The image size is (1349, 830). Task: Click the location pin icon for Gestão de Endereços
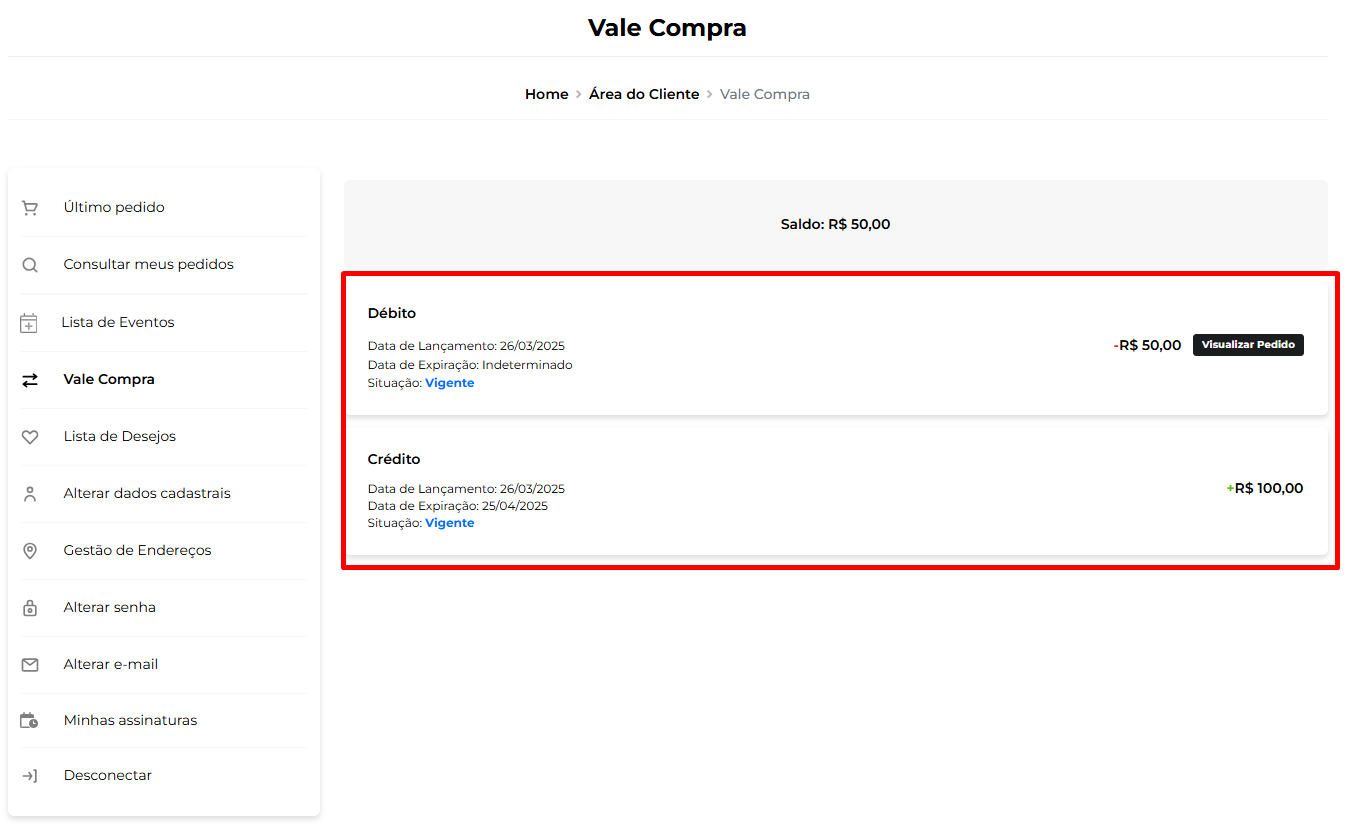coord(30,551)
